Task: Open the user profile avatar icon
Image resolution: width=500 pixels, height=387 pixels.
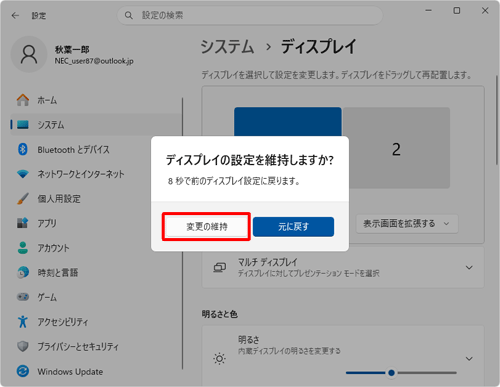Action: pos(29,54)
